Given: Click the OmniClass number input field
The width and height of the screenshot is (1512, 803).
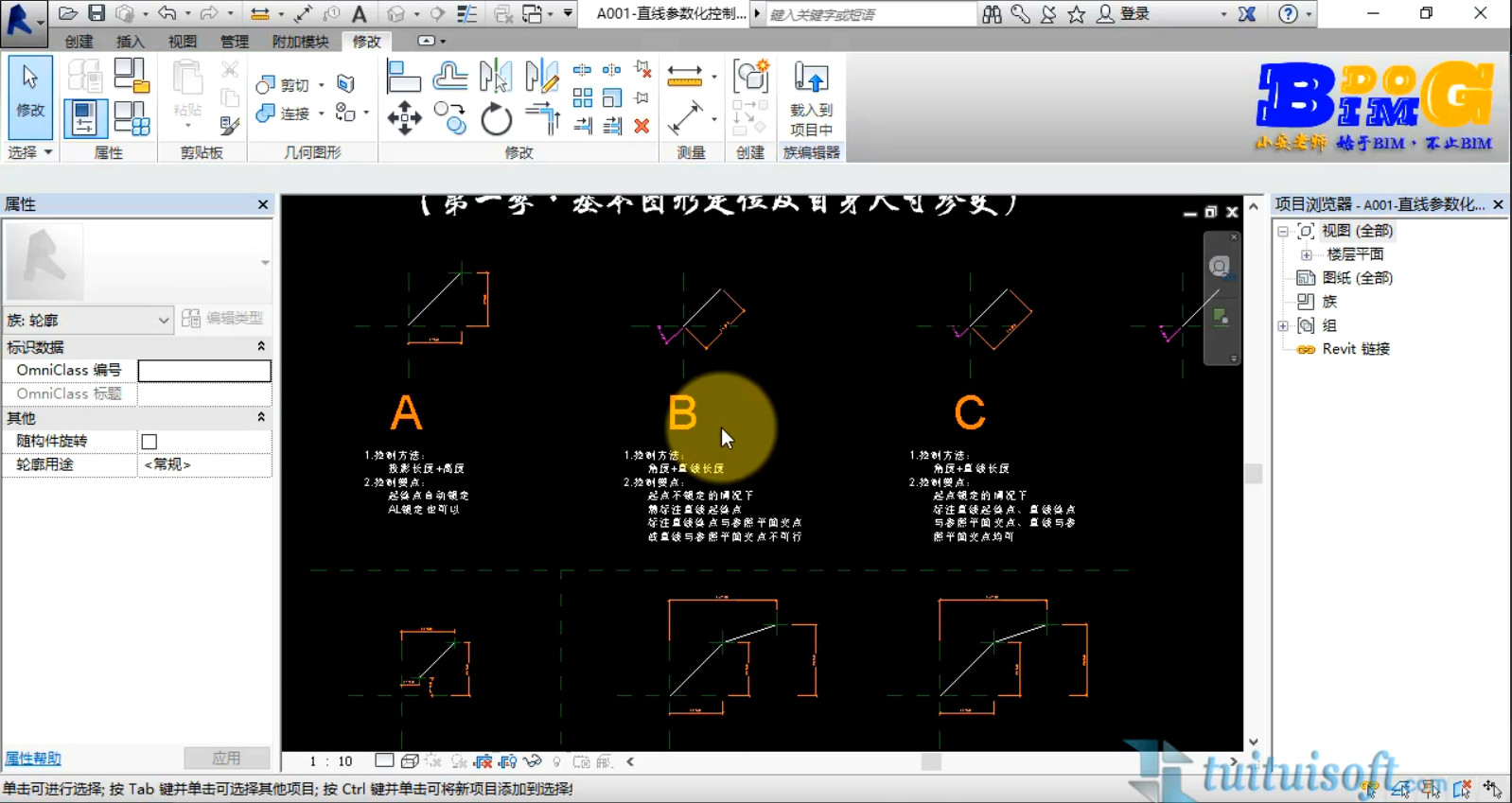Looking at the screenshot, I should coord(204,371).
